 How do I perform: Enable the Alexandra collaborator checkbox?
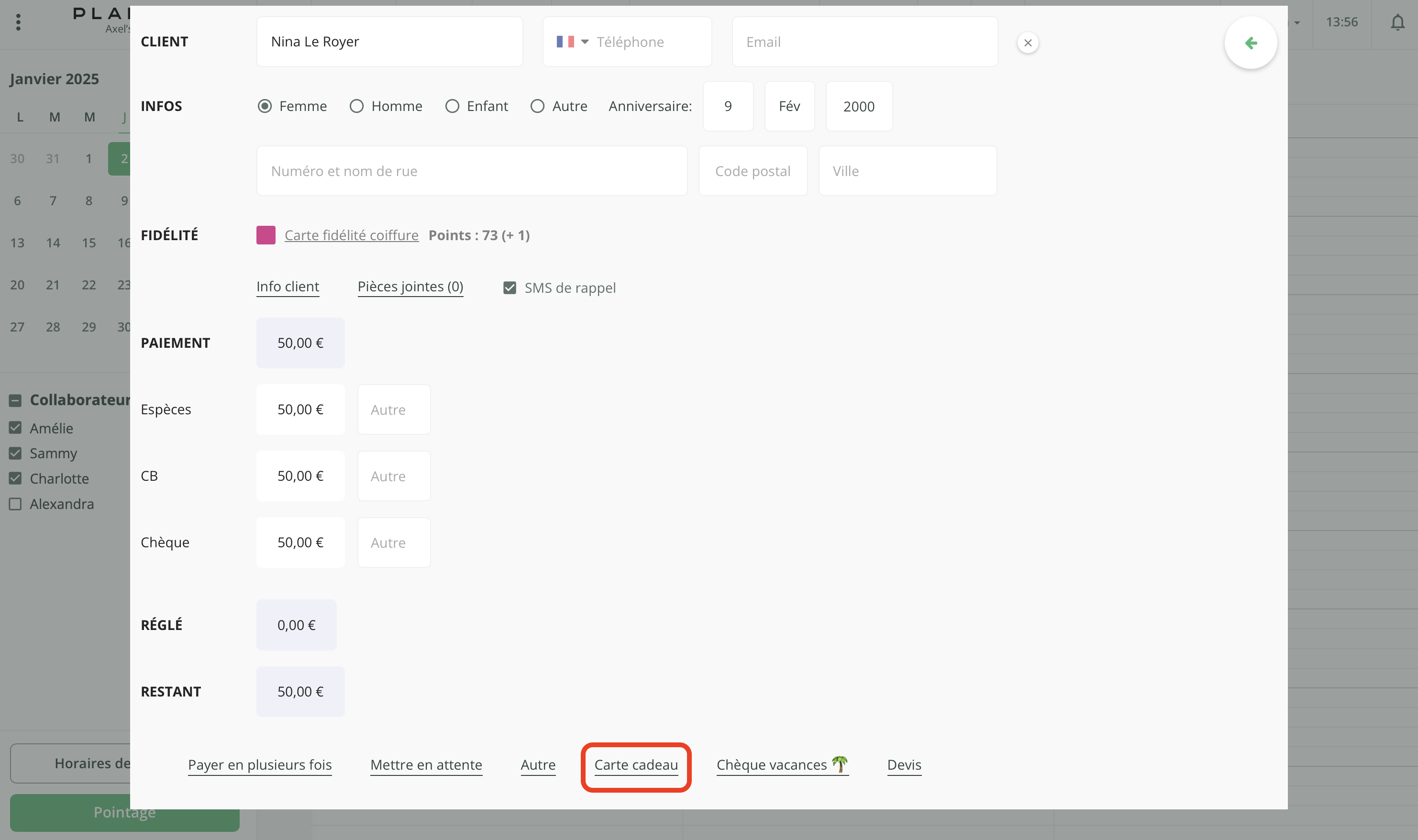(x=15, y=504)
